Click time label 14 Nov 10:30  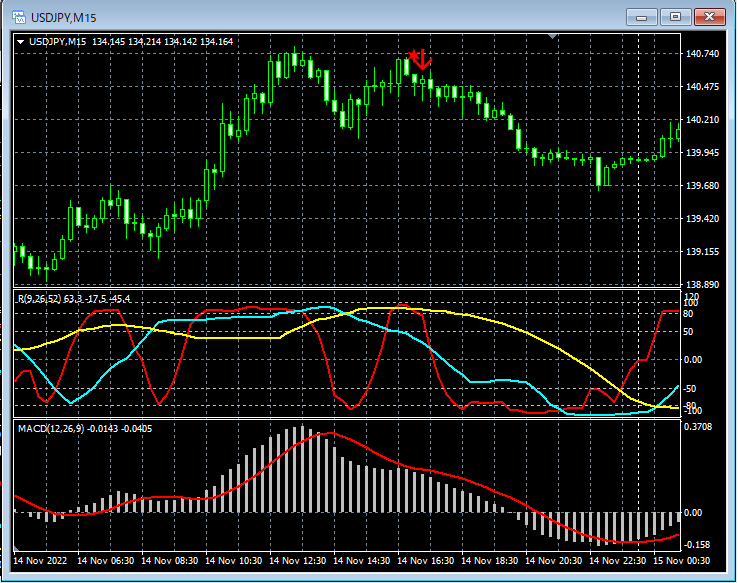[233, 561]
